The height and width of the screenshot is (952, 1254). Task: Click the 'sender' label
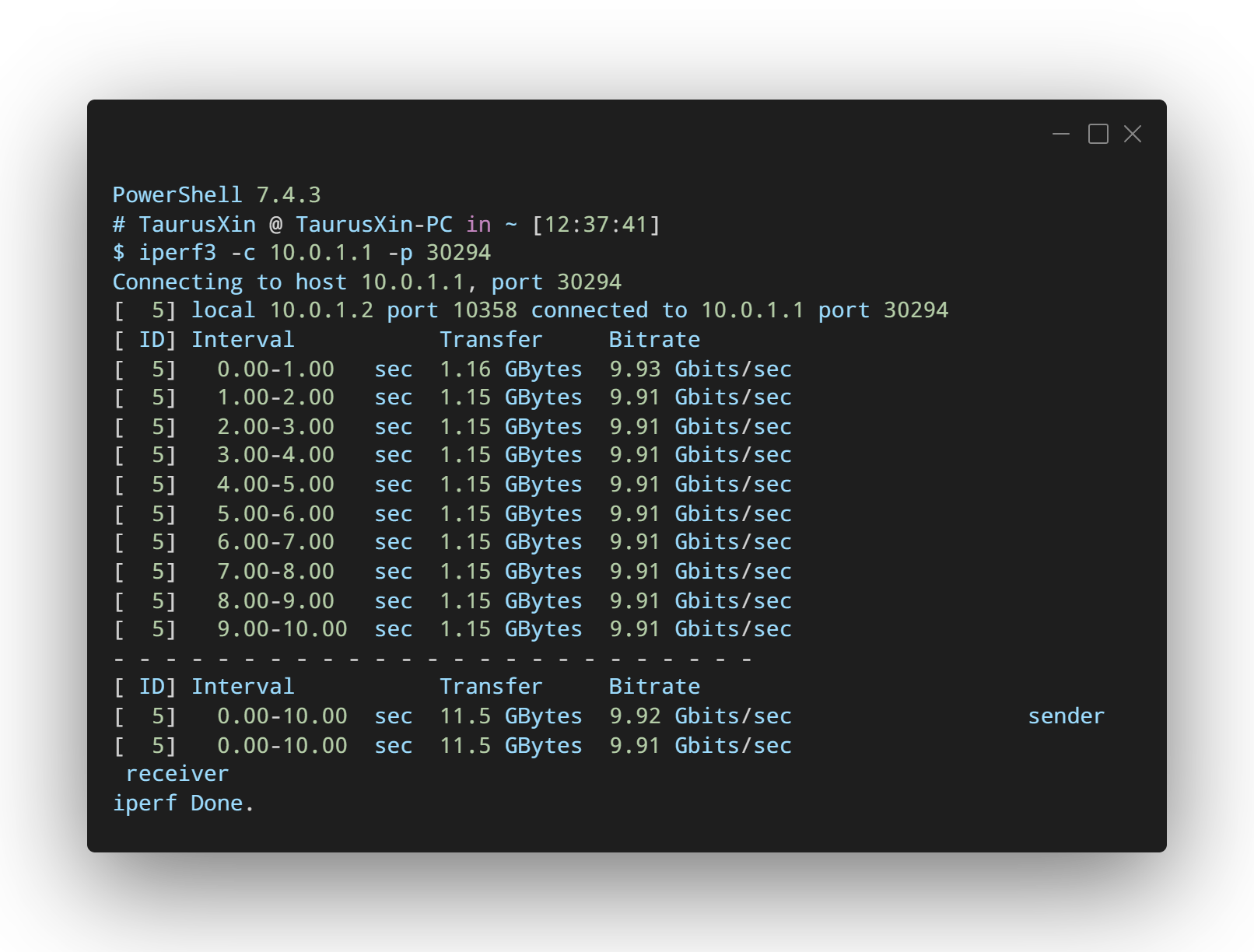click(x=1066, y=716)
